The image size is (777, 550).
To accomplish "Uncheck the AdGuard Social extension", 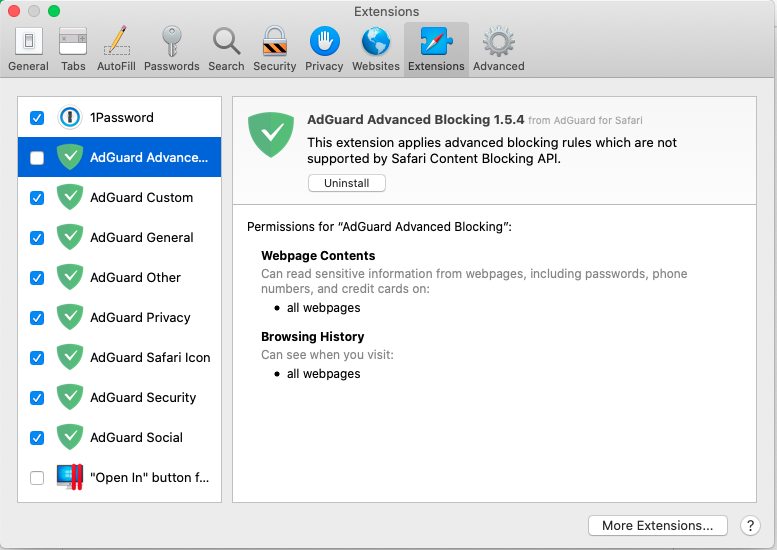I will [37, 438].
